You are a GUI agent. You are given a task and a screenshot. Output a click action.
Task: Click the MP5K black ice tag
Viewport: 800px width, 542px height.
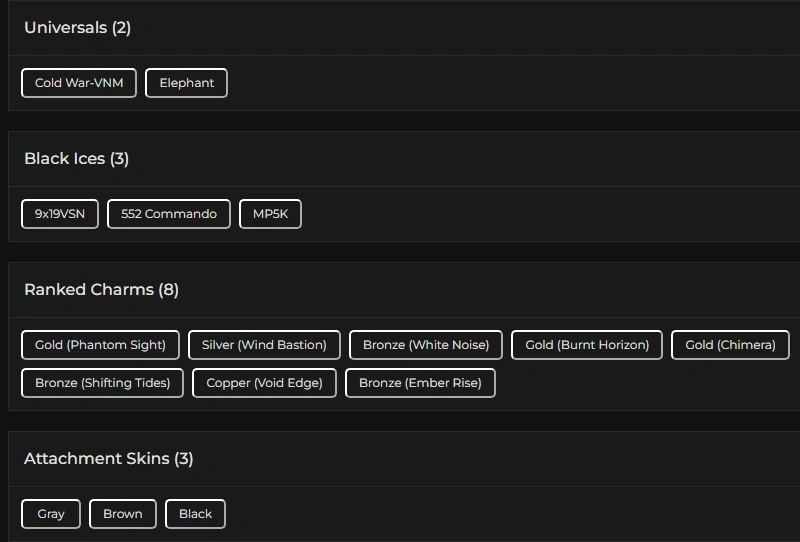pyautogui.click(x=270, y=214)
